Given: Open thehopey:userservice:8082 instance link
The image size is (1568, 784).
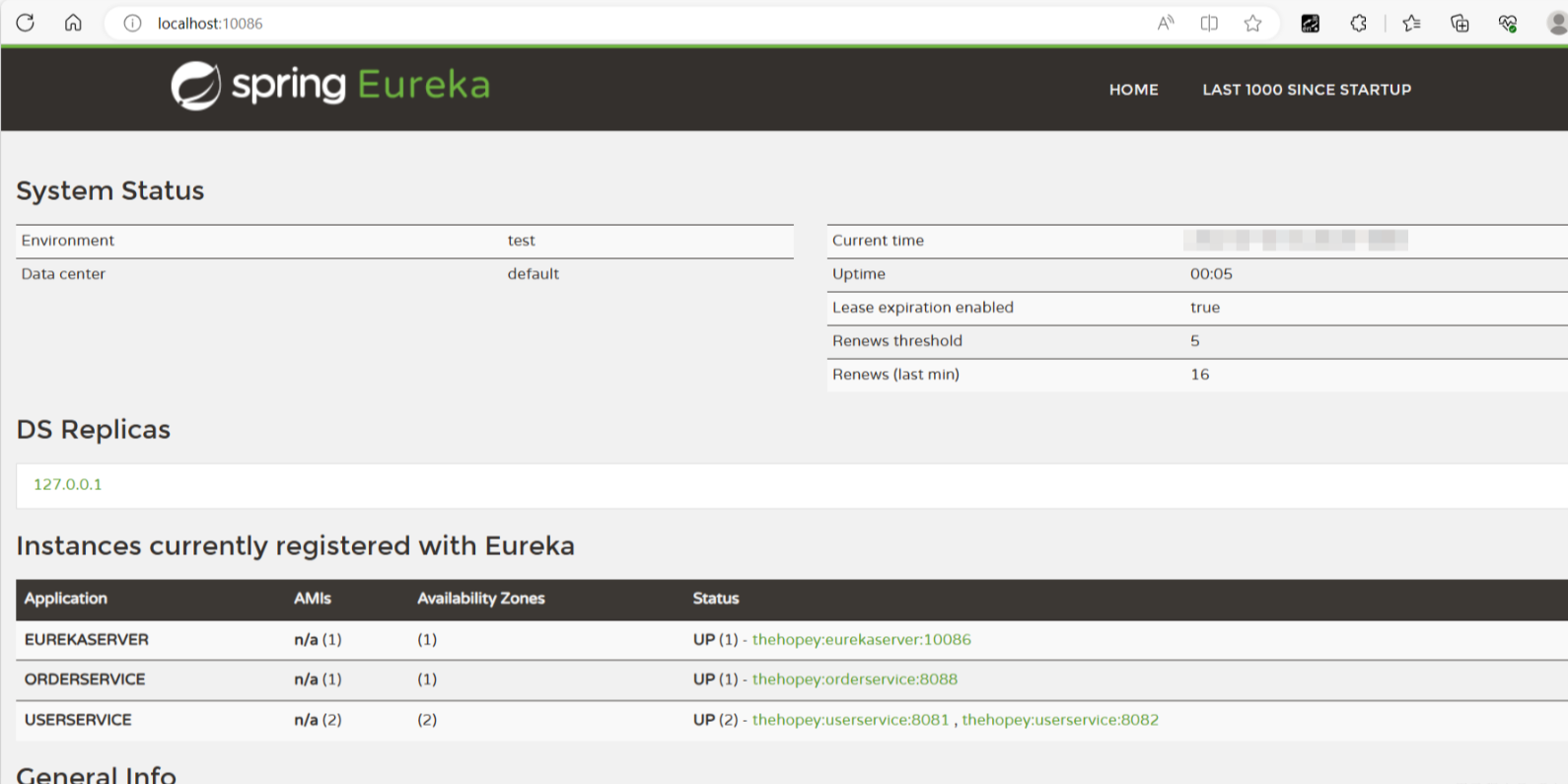Looking at the screenshot, I should (1060, 720).
